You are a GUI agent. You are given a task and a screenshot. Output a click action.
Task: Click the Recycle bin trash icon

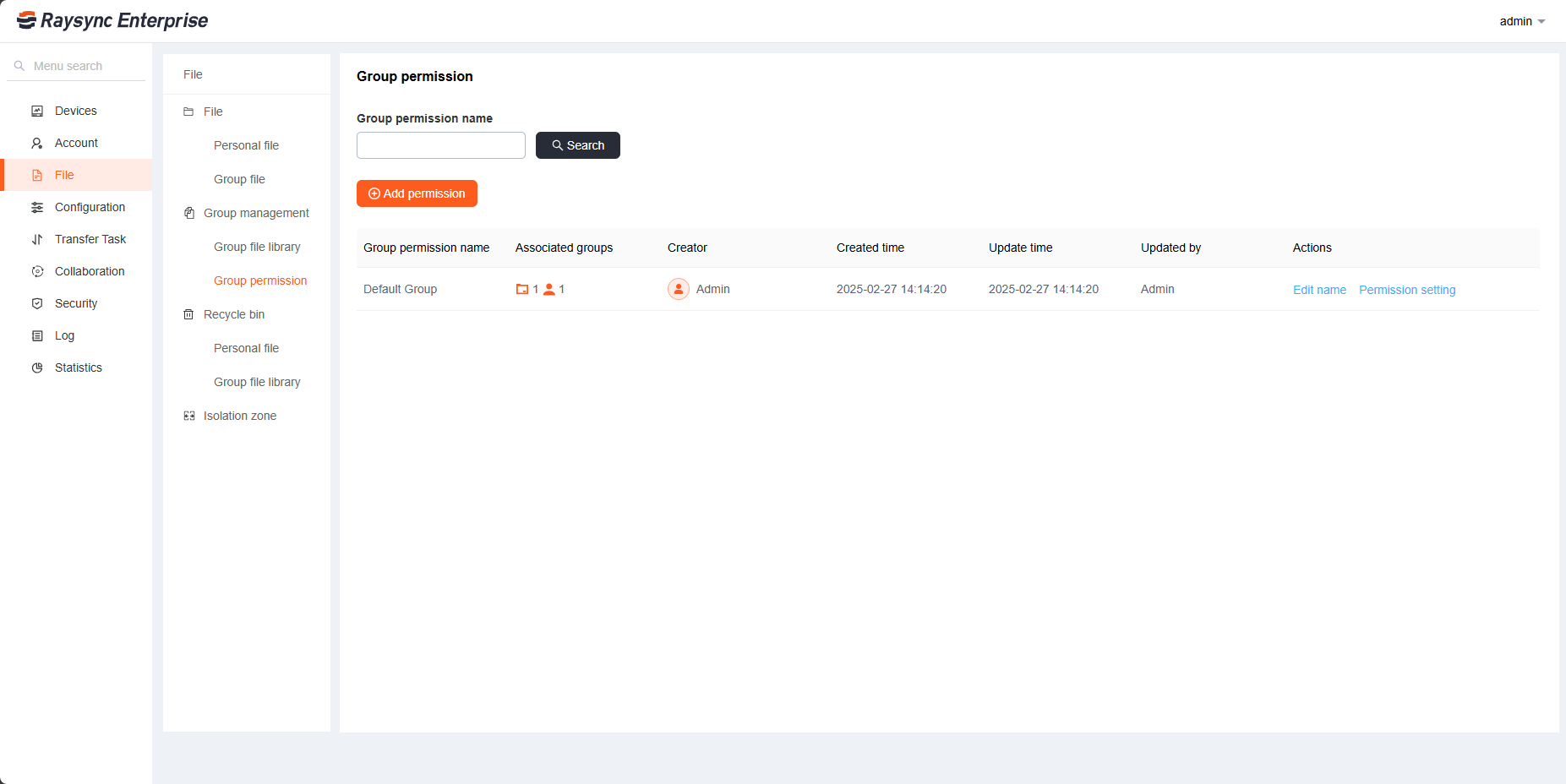(188, 314)
